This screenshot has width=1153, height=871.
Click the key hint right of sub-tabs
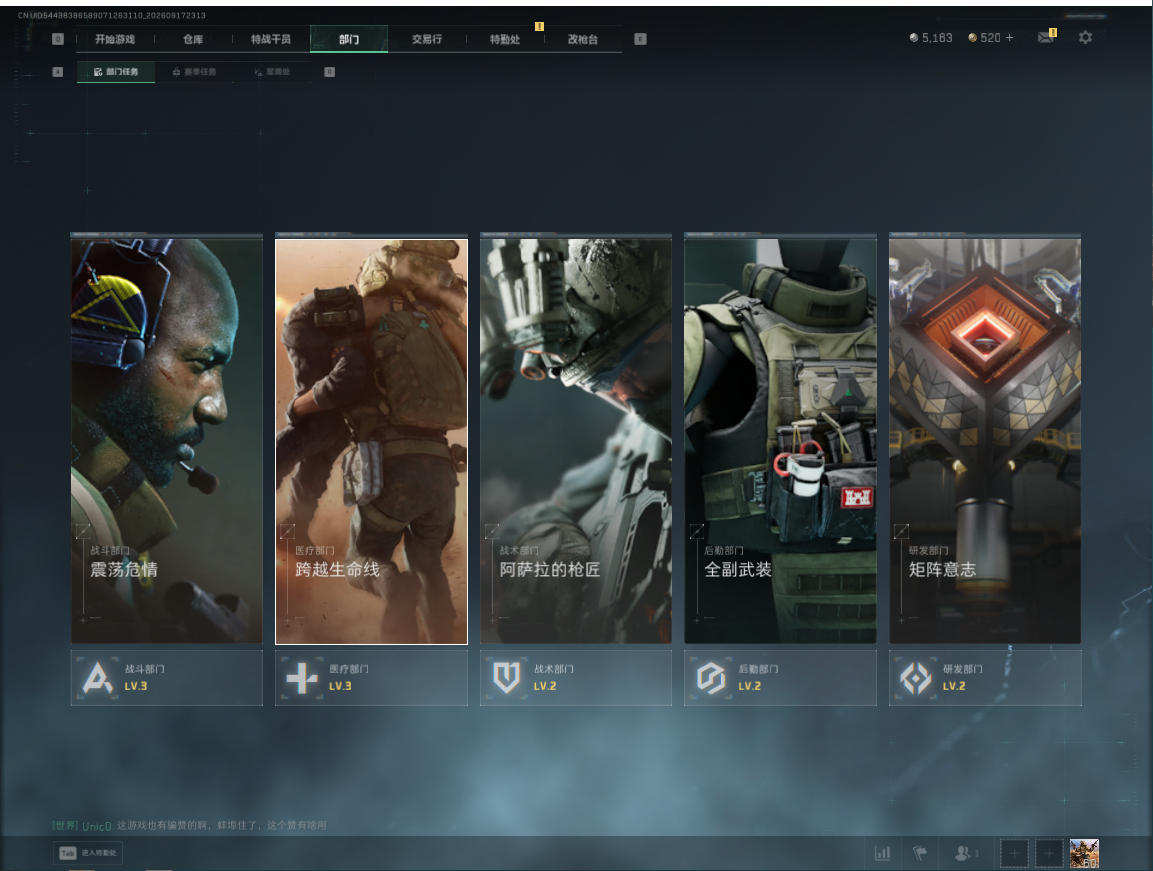pyautogui.click(x=329, y=71)
